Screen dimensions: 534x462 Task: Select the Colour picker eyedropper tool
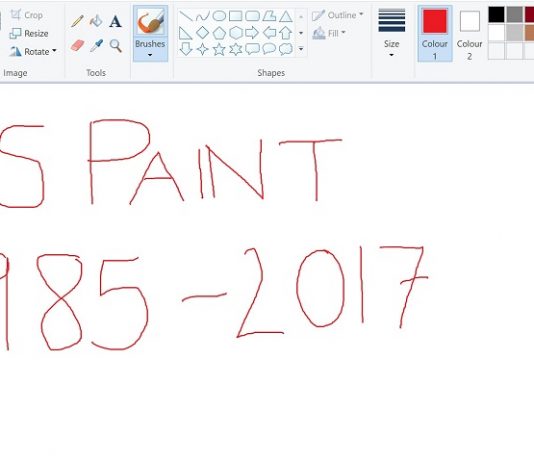point(96,45)
